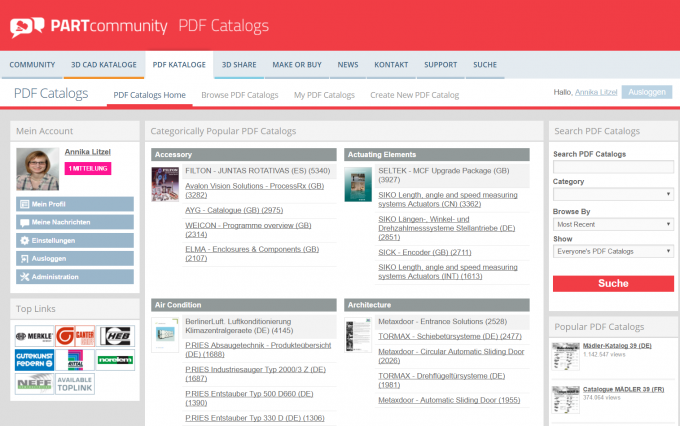Viewport: 680px width, 426px height.
Task: Click the pink 1 Mitteilung badge
Action: pos(88,168)
